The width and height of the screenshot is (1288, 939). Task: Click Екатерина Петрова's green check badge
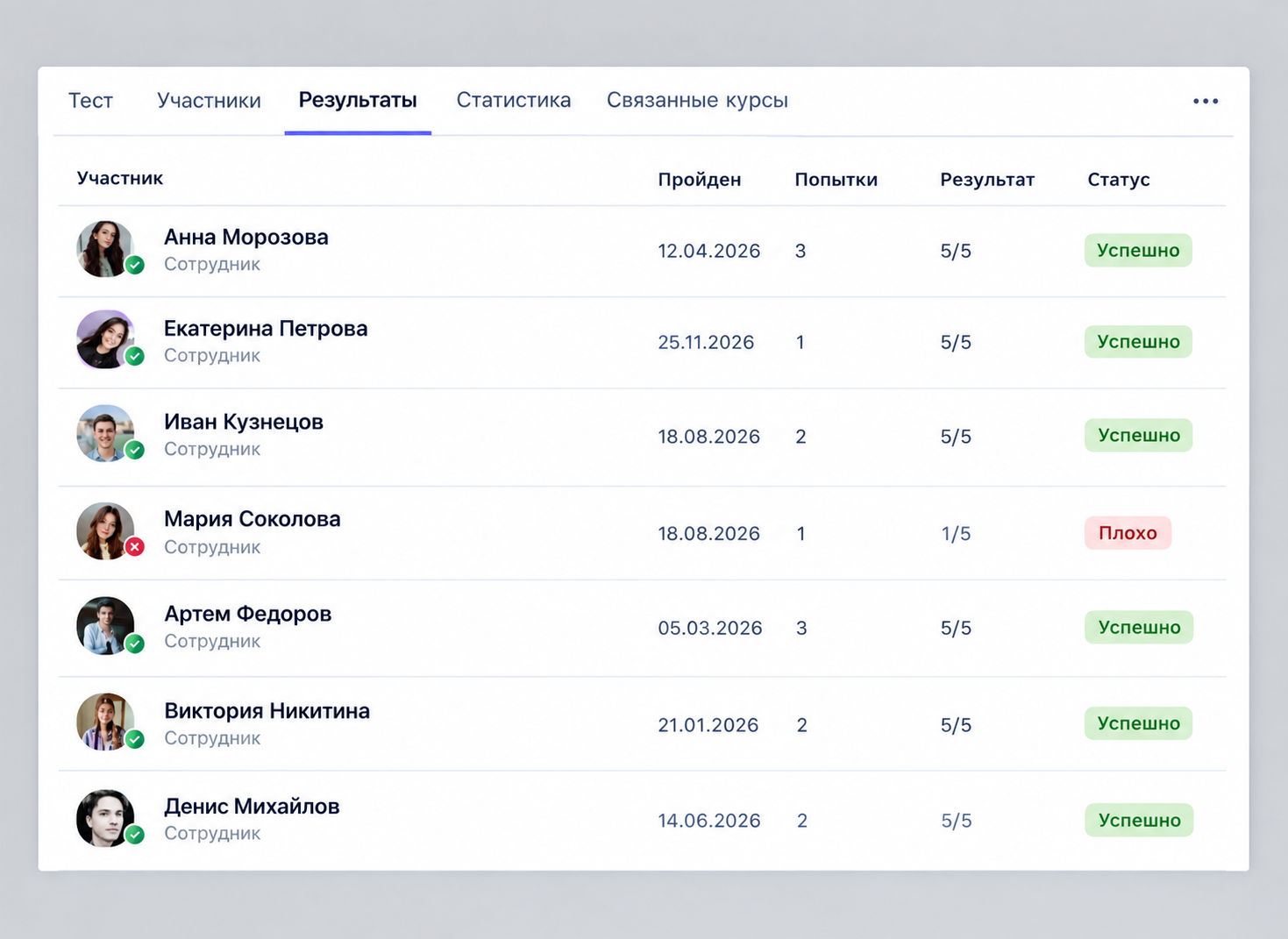[135, 356]
